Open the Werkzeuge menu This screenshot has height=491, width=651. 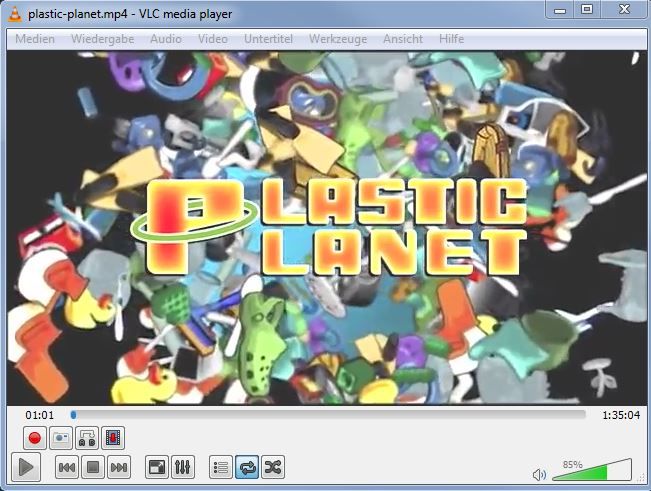coord(338,39)
